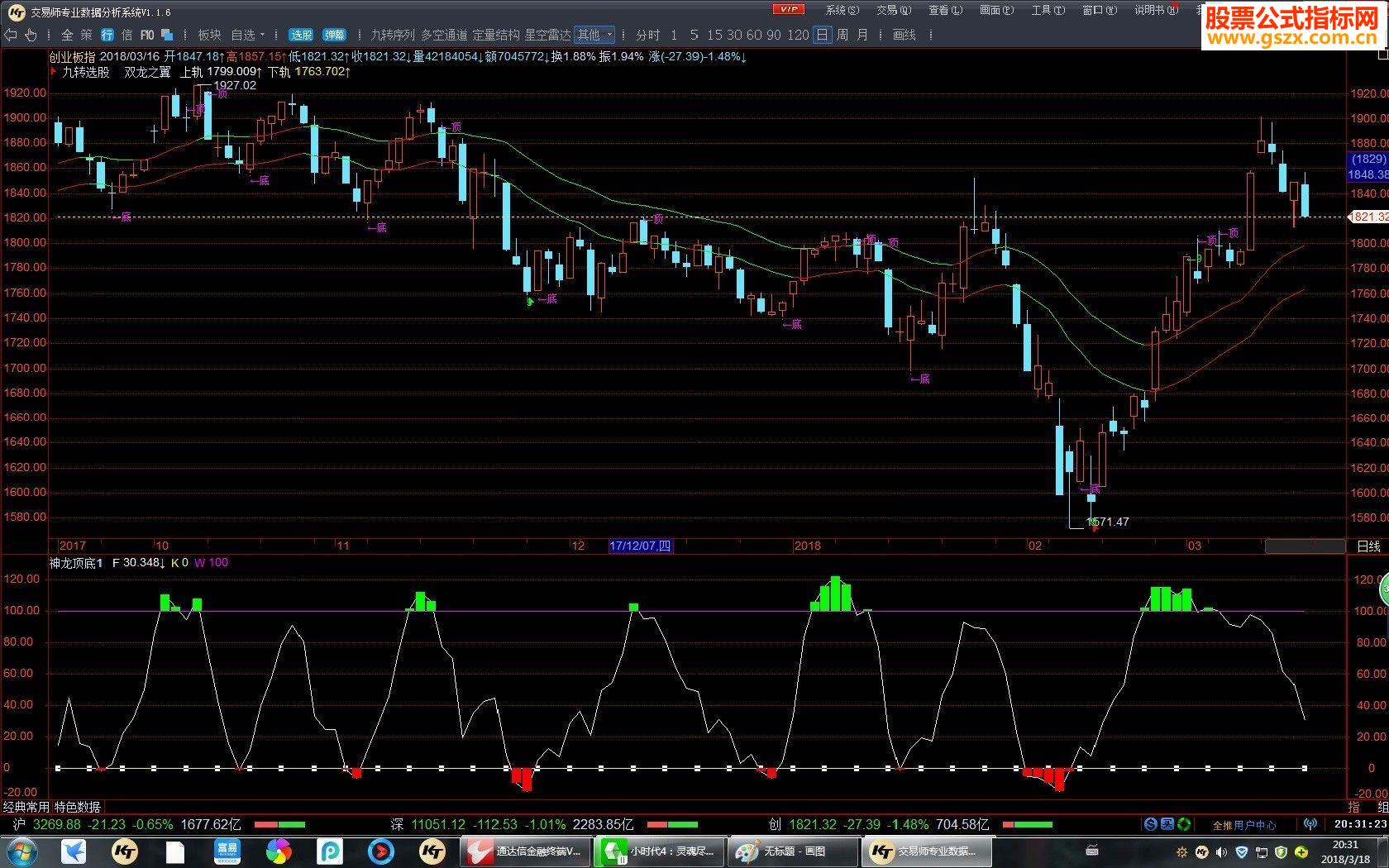Select the 定量结构 indicator tab

(x=496, y=35)
